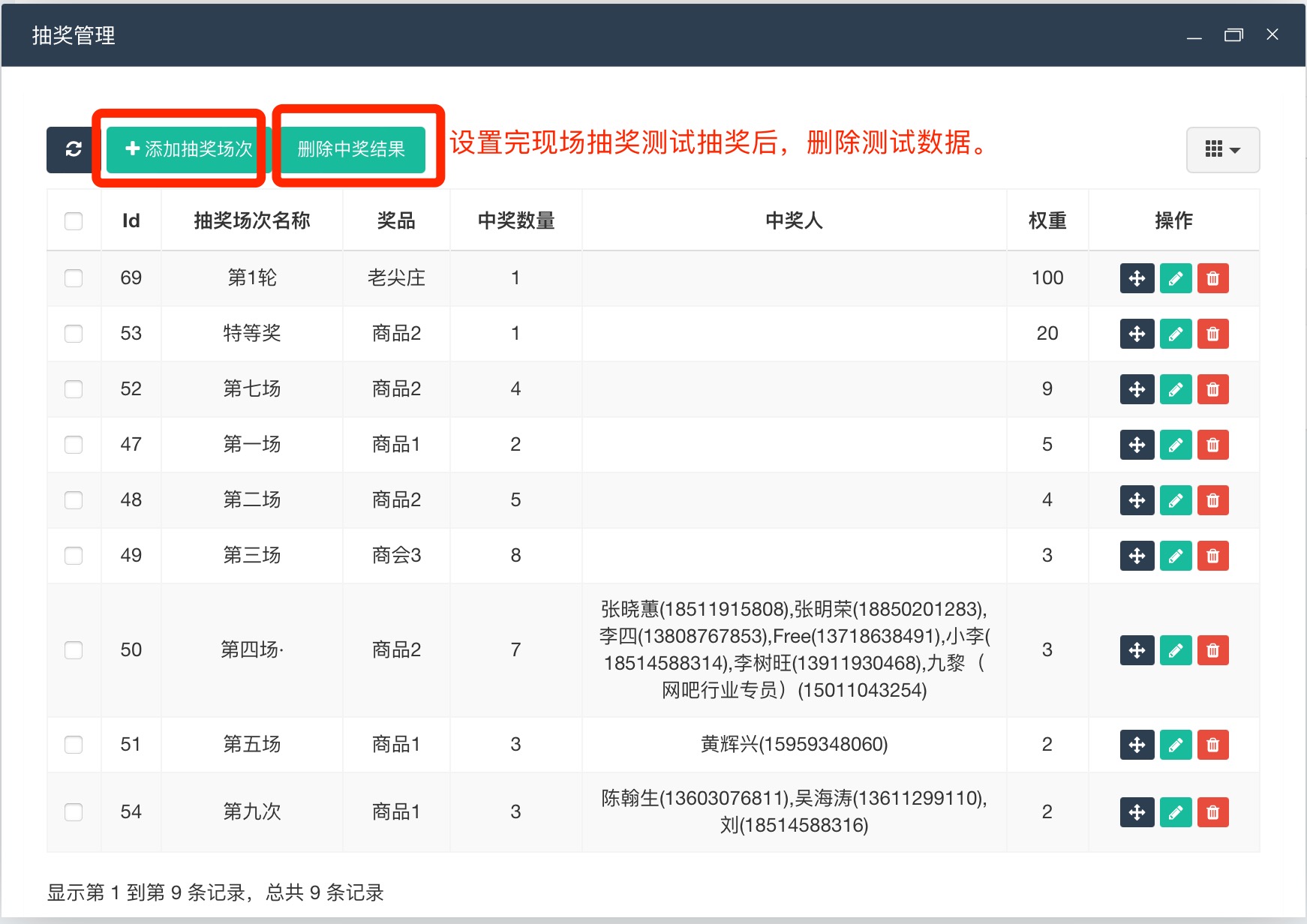Edit the 第四场 lottery entry
1307x924 pixels.
coord(1175,650)
